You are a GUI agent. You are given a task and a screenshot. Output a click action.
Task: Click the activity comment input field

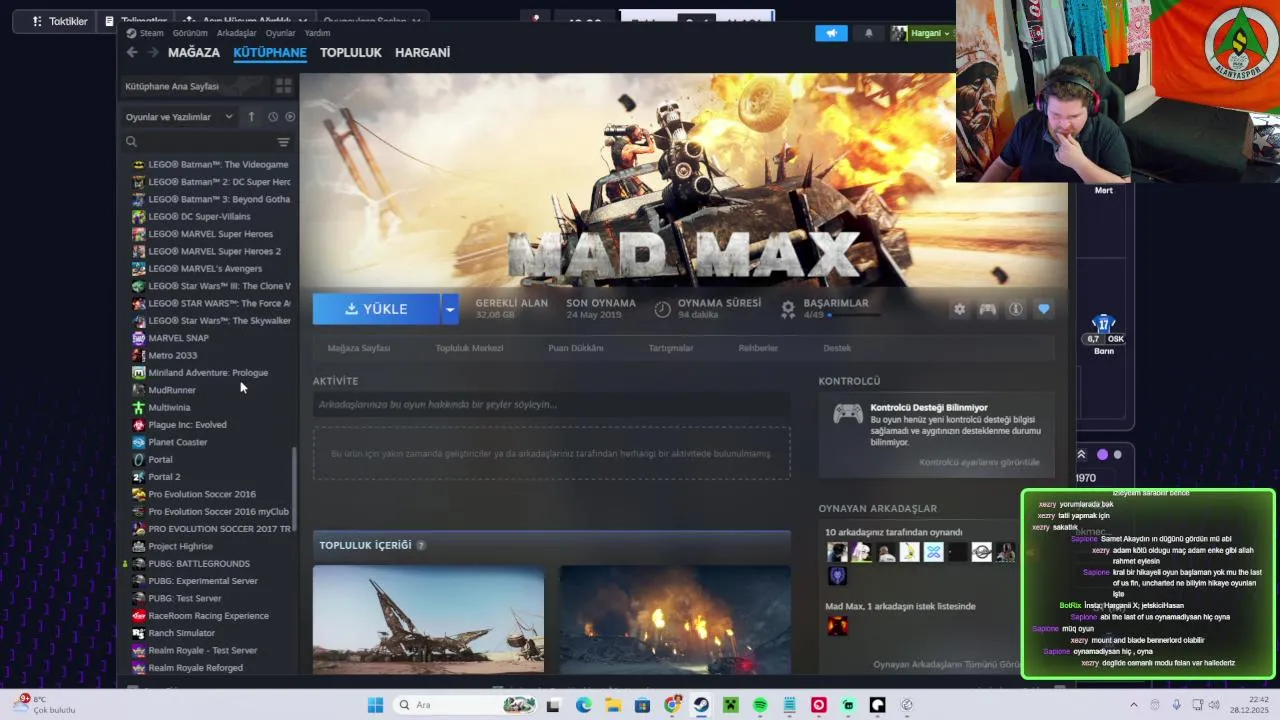[x=551, y=404]
